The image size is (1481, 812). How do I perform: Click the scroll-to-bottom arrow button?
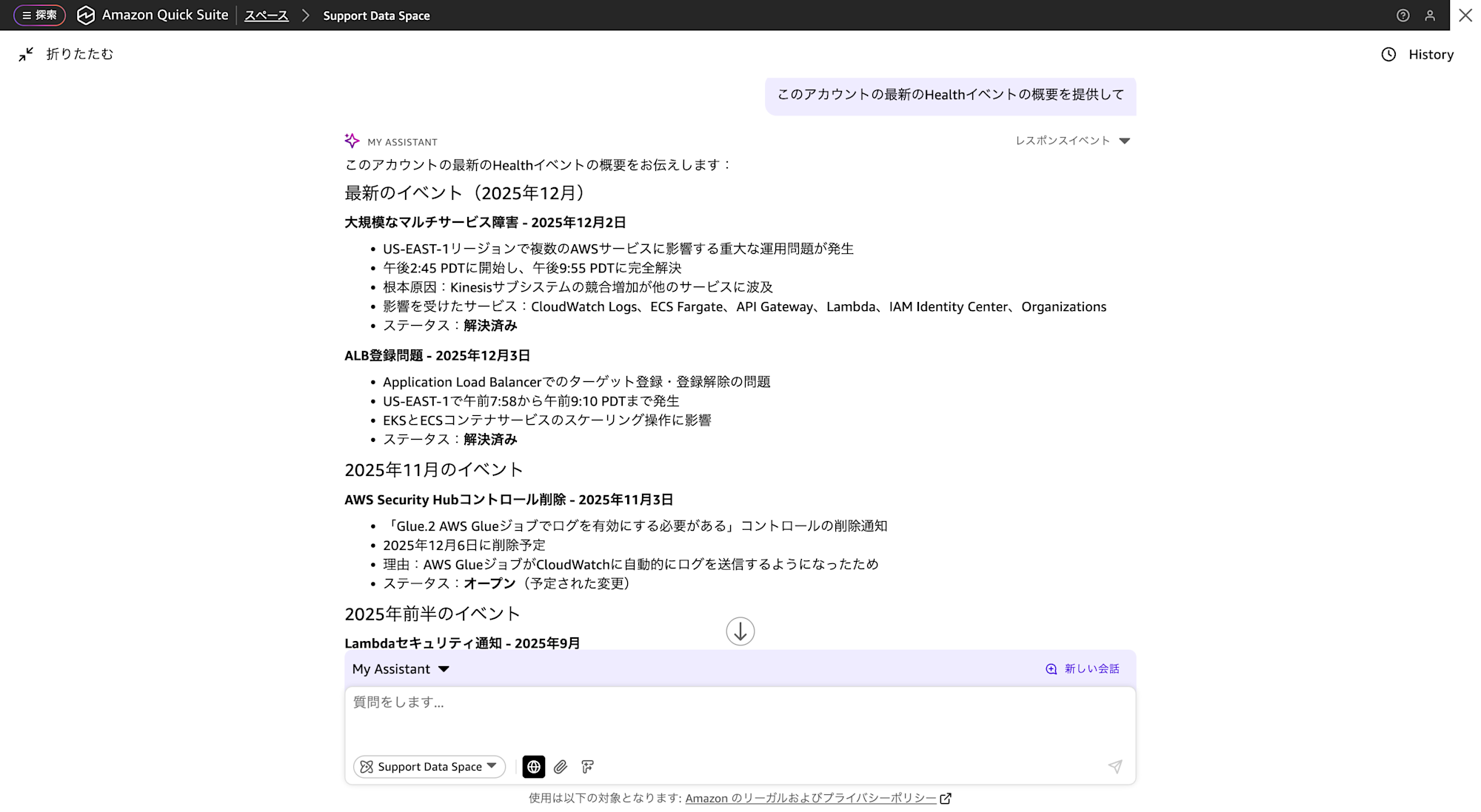[740, 631]
